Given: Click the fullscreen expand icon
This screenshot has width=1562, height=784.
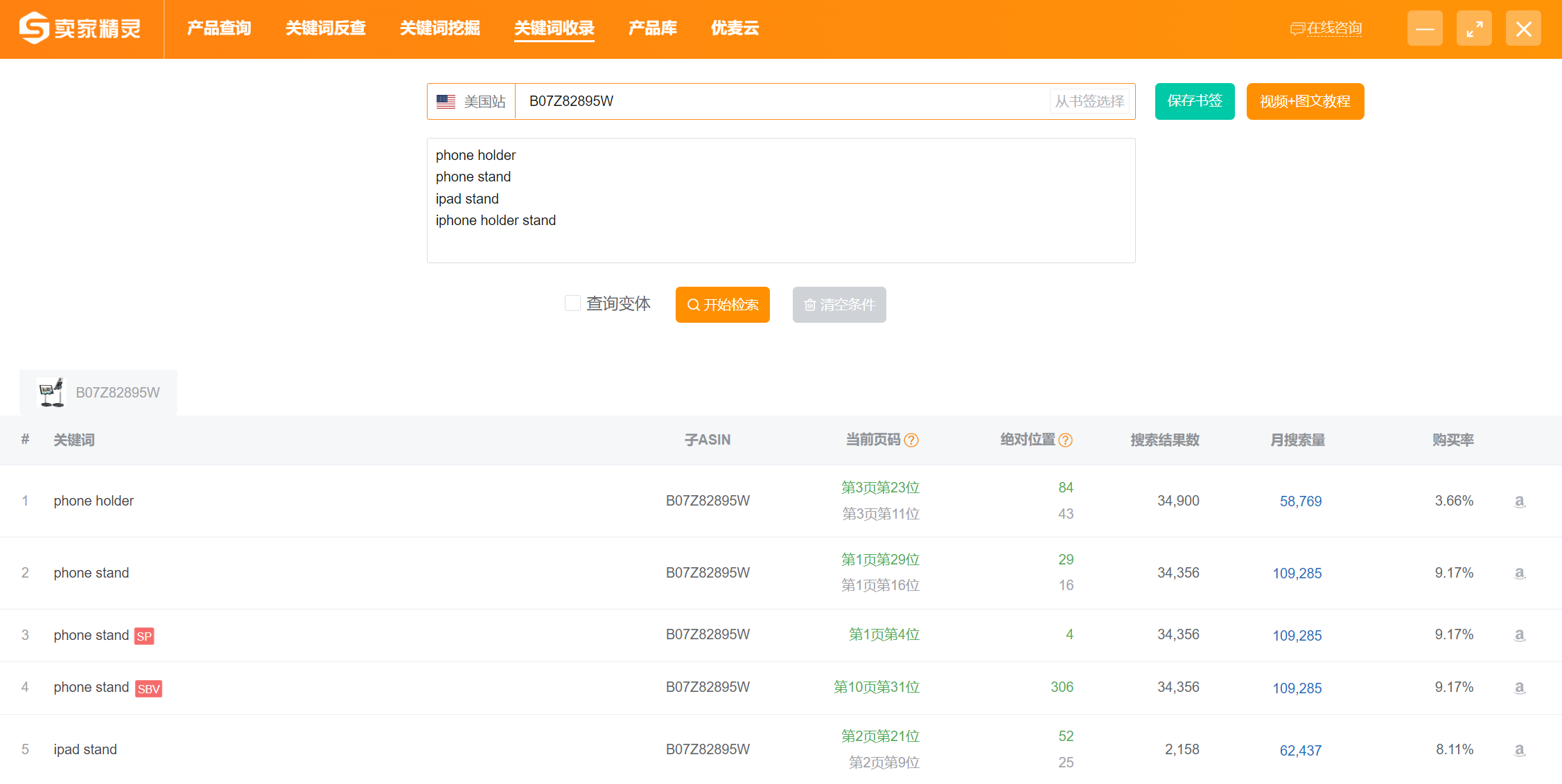Looking at the screenshot, I should [1474, 28].
